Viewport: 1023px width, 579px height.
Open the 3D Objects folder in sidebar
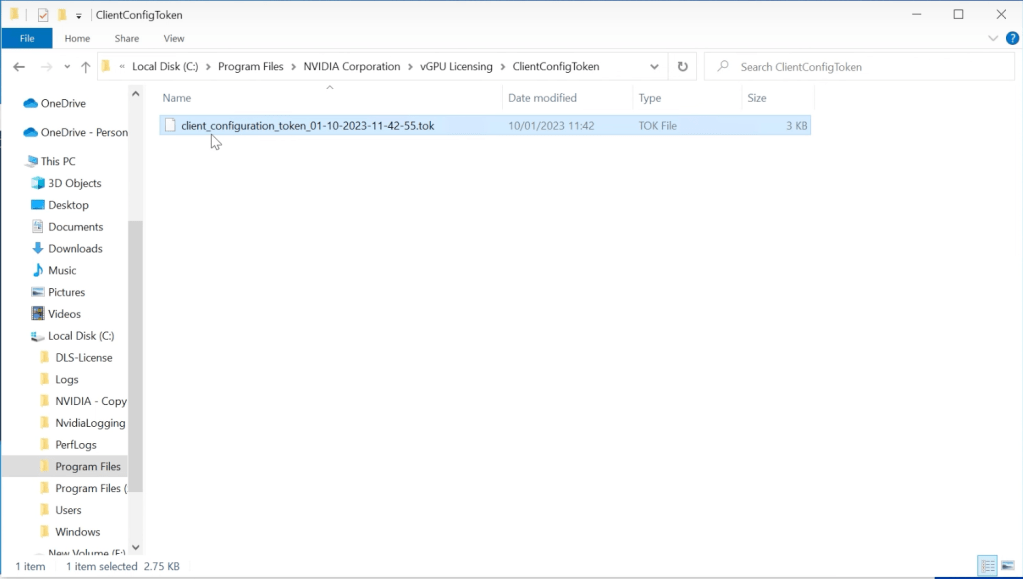click(74, 183)
